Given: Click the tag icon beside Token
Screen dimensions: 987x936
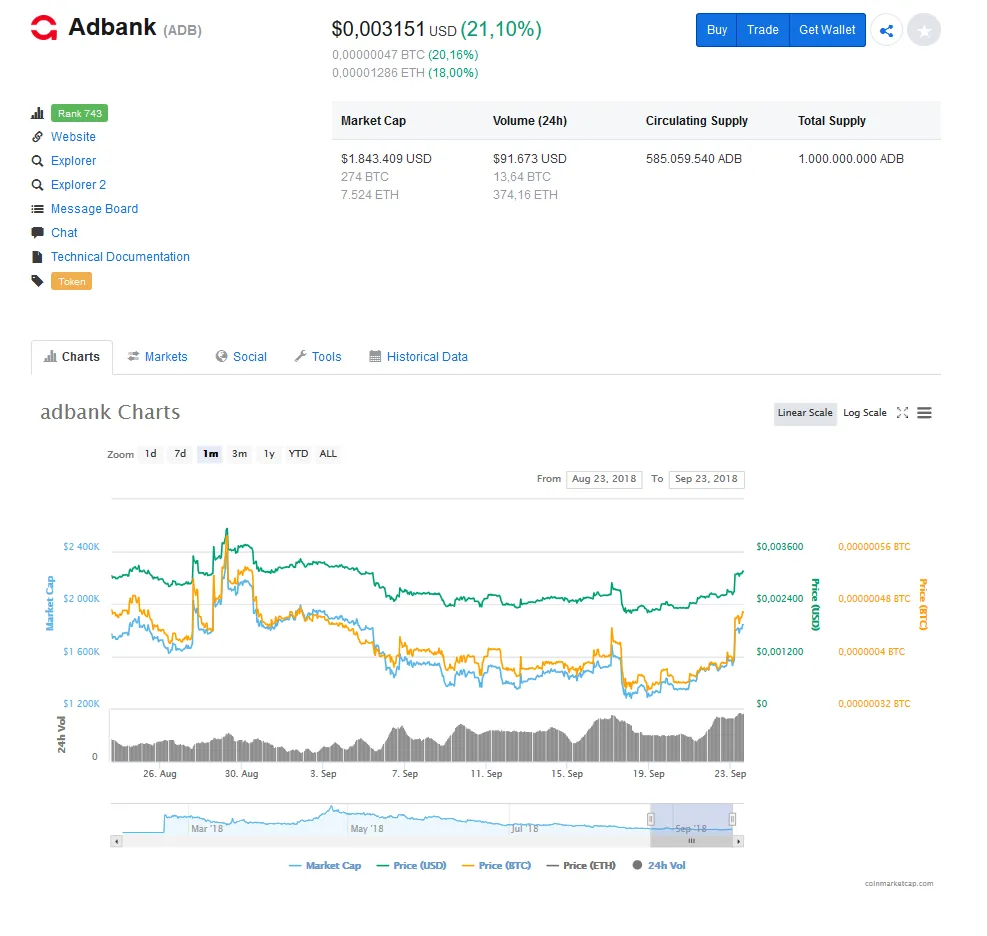Looking at the screenshot, I should coord(37,281).
